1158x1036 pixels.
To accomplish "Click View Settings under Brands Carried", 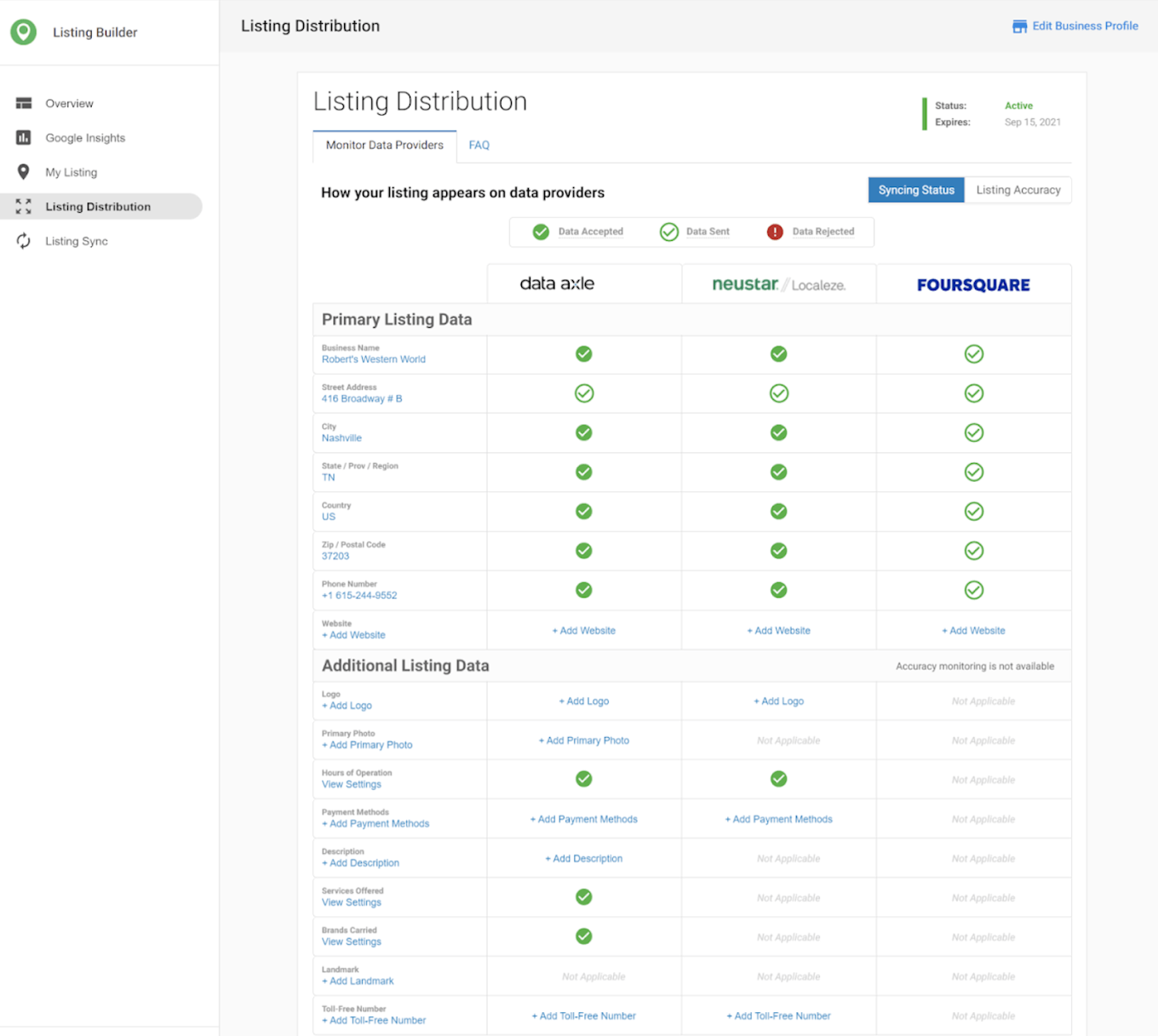I will [x=352, y=942].
